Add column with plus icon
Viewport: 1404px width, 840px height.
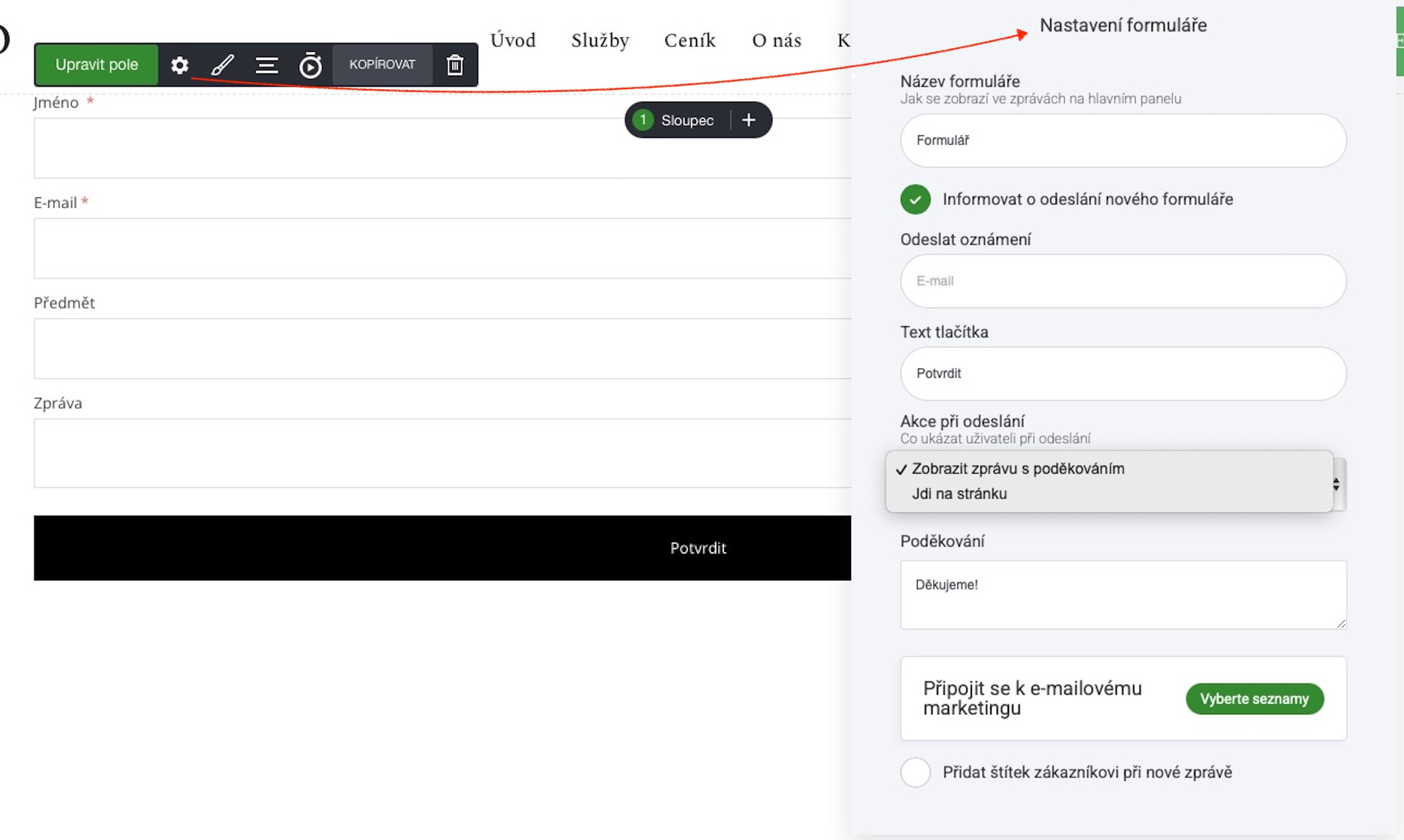pos(749,120)
